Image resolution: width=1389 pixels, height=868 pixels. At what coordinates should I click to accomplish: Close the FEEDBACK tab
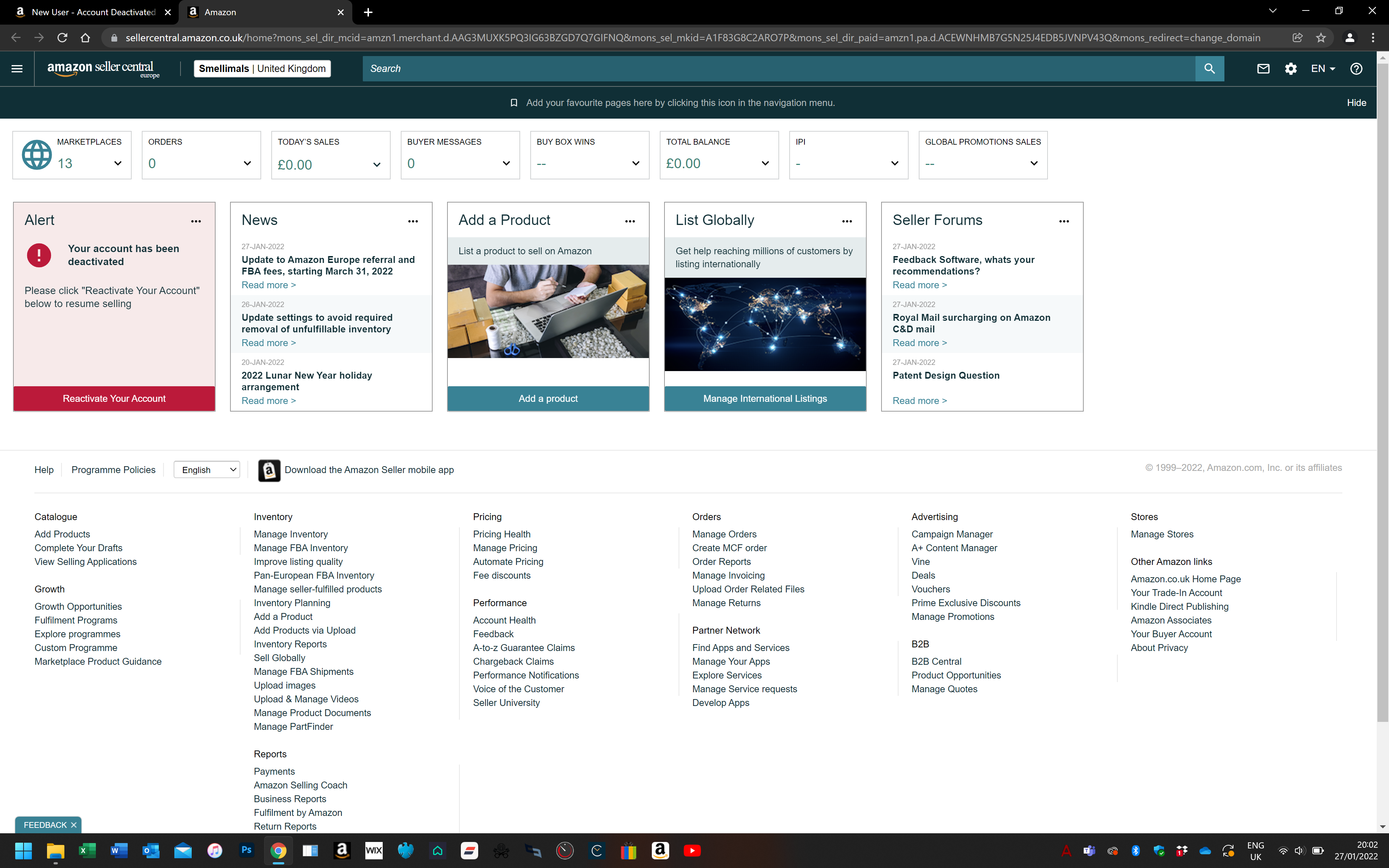[x=73, y=825]
